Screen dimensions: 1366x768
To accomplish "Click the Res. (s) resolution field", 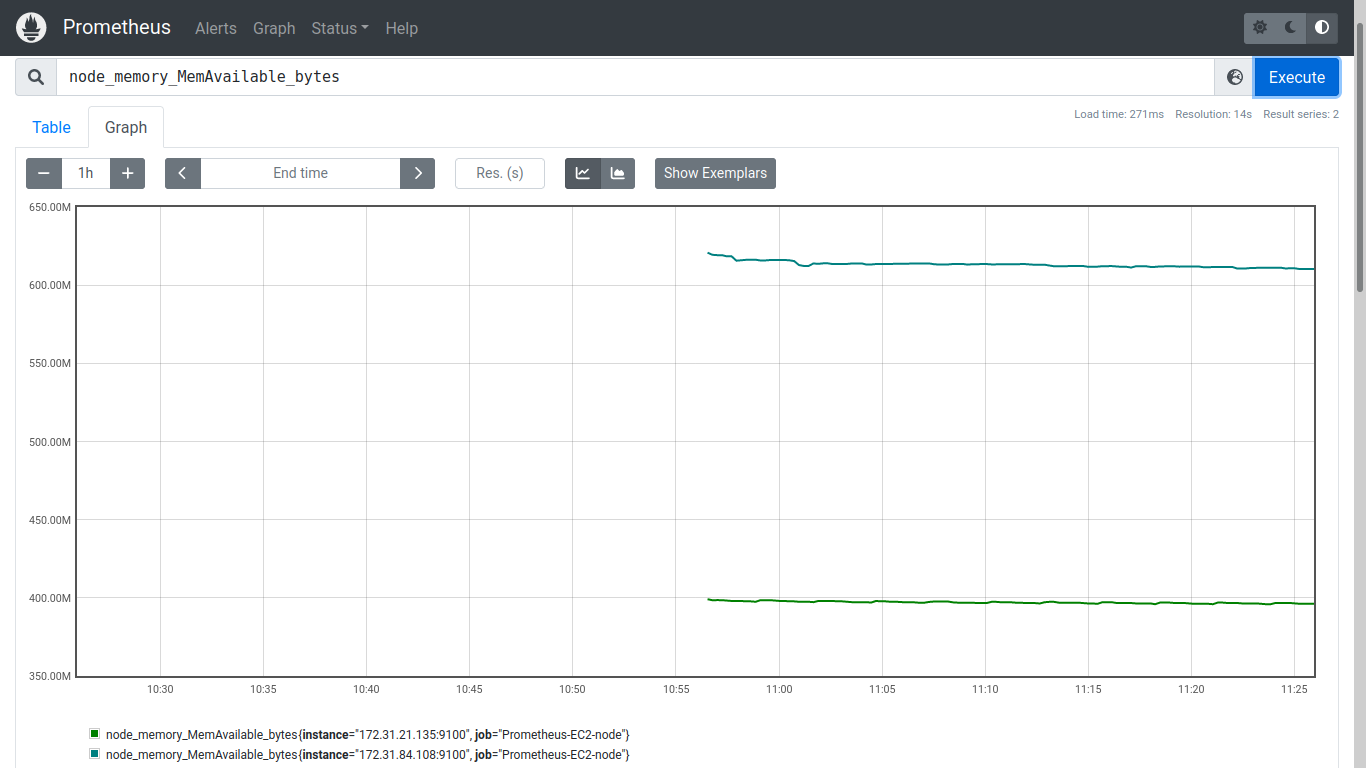I will coord(500,173).
